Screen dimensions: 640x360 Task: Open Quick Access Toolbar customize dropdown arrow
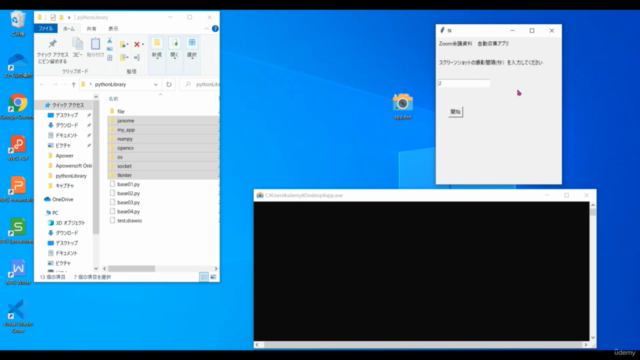pyautogui.click(x=69, y=18)
